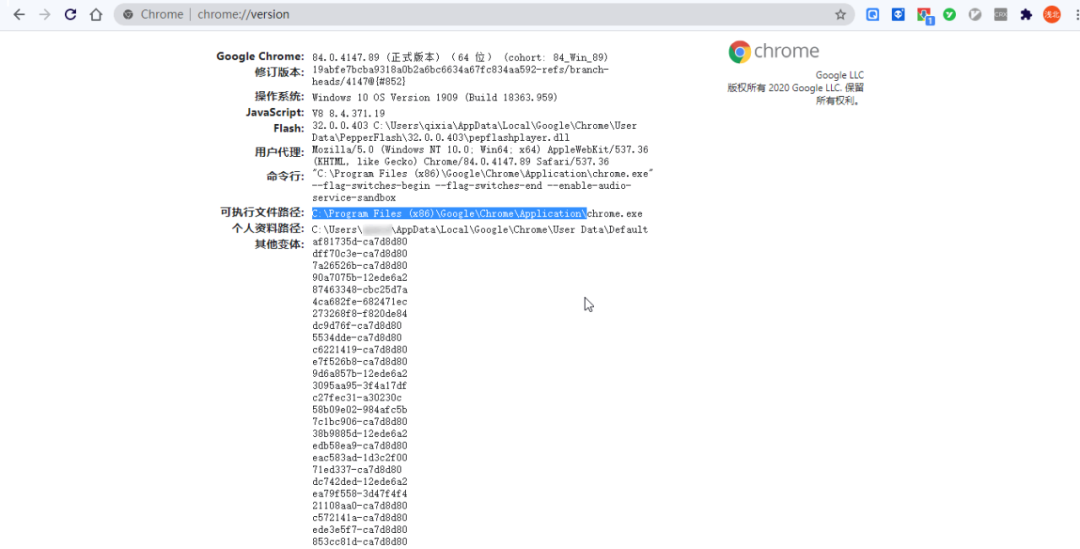Viewport: 1080px width, 549px height.
Task: Click variation c27fec31-a30230c
Action: pyautogui.click(x=357, y=398)
